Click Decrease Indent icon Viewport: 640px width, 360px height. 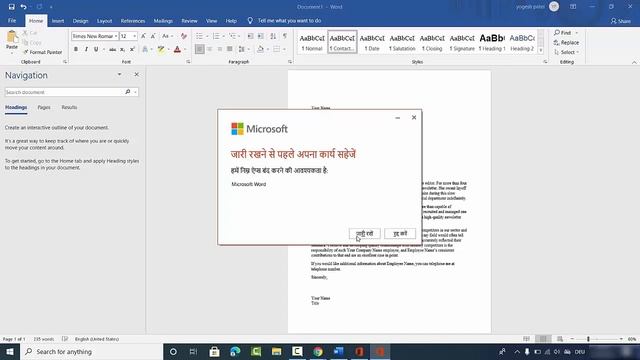250,36
